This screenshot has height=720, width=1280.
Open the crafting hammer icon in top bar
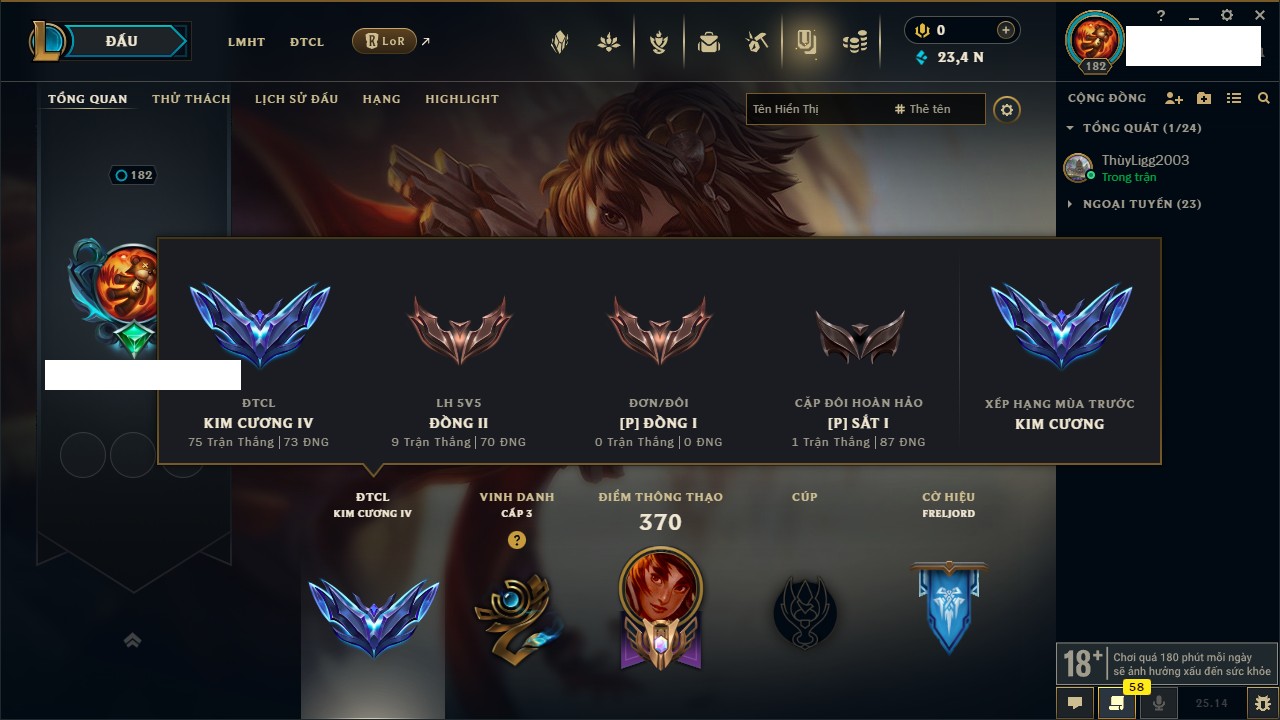click(756, 42)
